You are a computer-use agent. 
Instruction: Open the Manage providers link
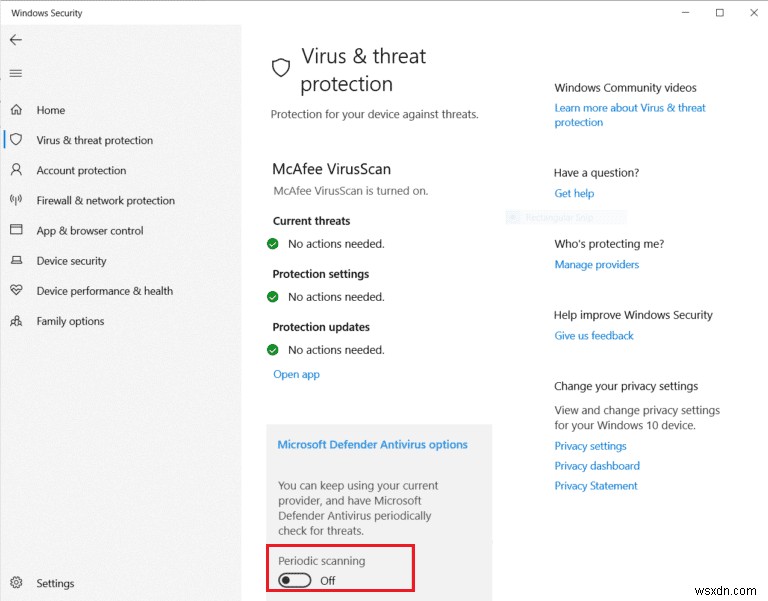pos(596,265)
